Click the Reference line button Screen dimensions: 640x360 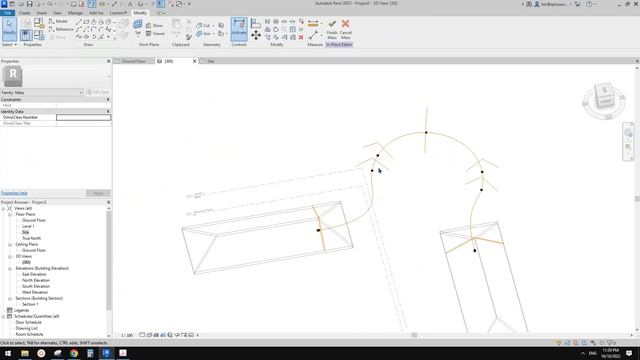(60, 29)
